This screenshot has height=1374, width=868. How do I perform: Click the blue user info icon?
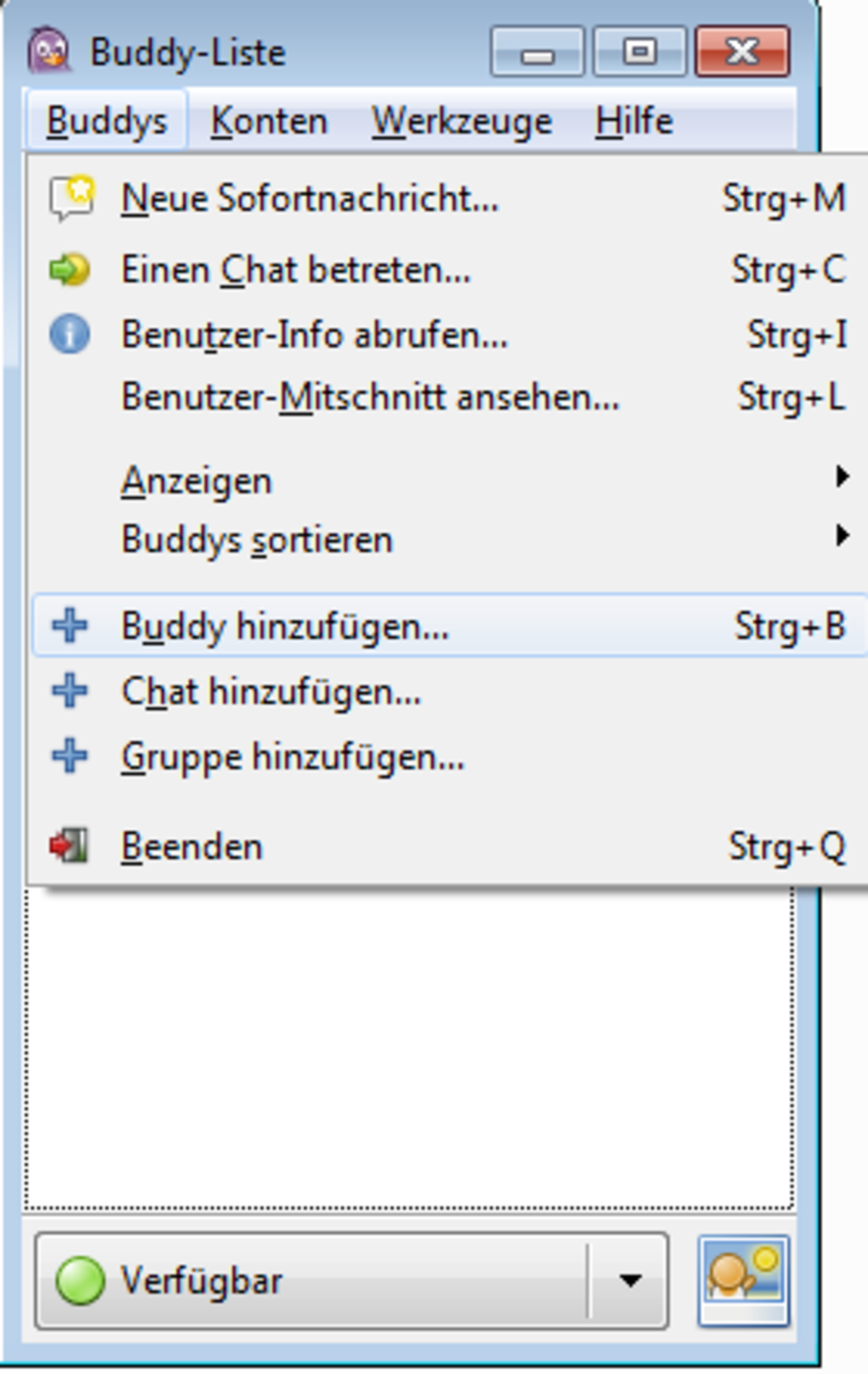point(69,335)
